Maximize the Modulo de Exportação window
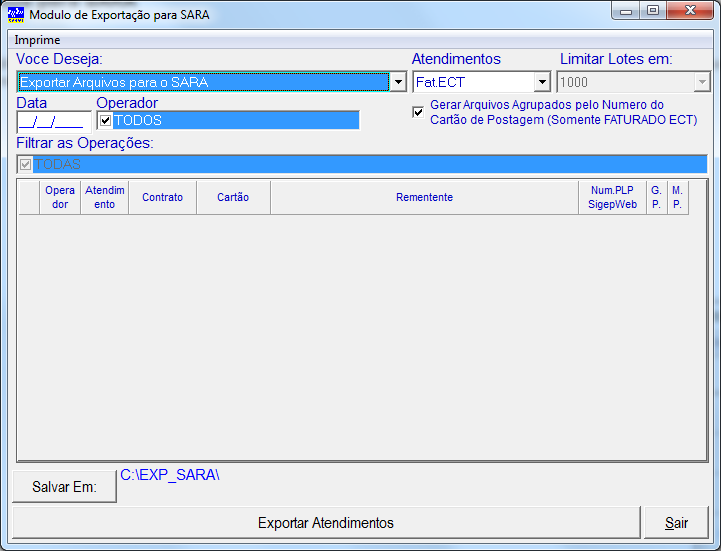This screenshot has height=551, width=721. pyautogui.click(x=653, y=11)
